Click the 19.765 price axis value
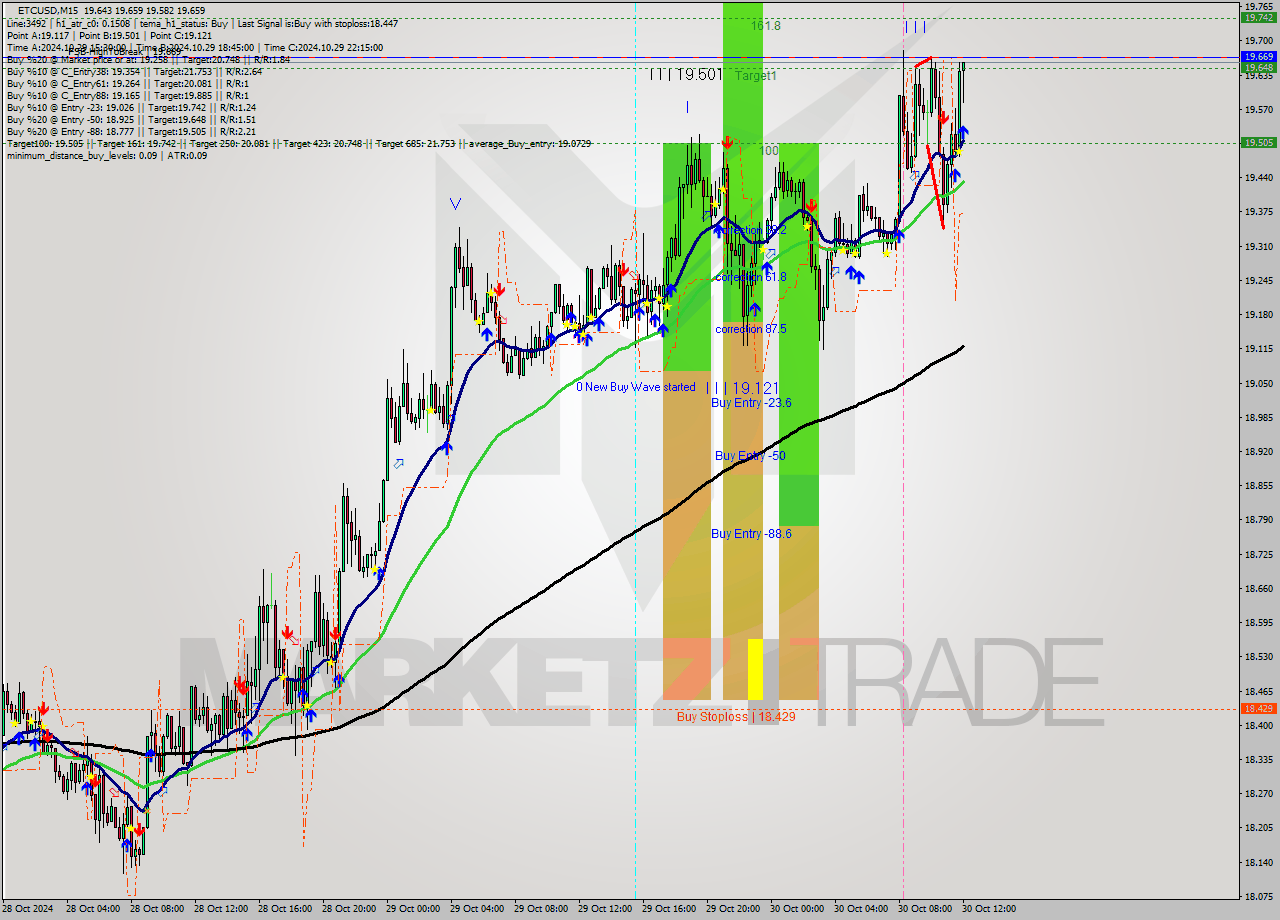Screen dimensions: 1280x920 pyautogui.click(x=1258, y=6)
